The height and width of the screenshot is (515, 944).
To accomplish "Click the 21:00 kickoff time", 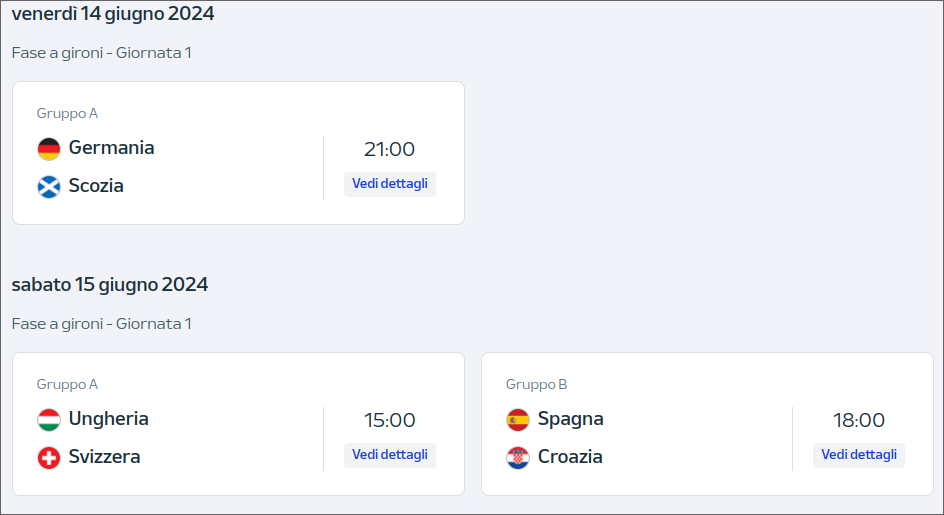I will tap(390, 149).
